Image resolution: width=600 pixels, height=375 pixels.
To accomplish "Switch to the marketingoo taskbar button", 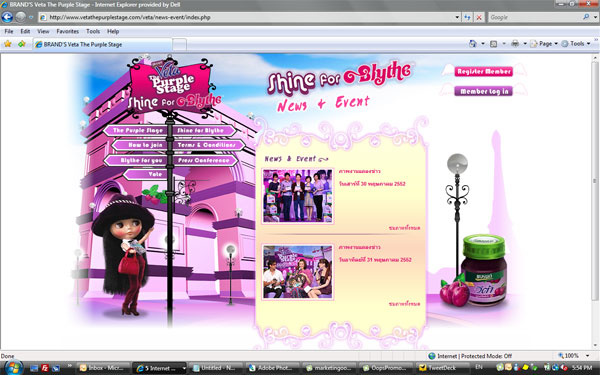I will pos(329,368).
